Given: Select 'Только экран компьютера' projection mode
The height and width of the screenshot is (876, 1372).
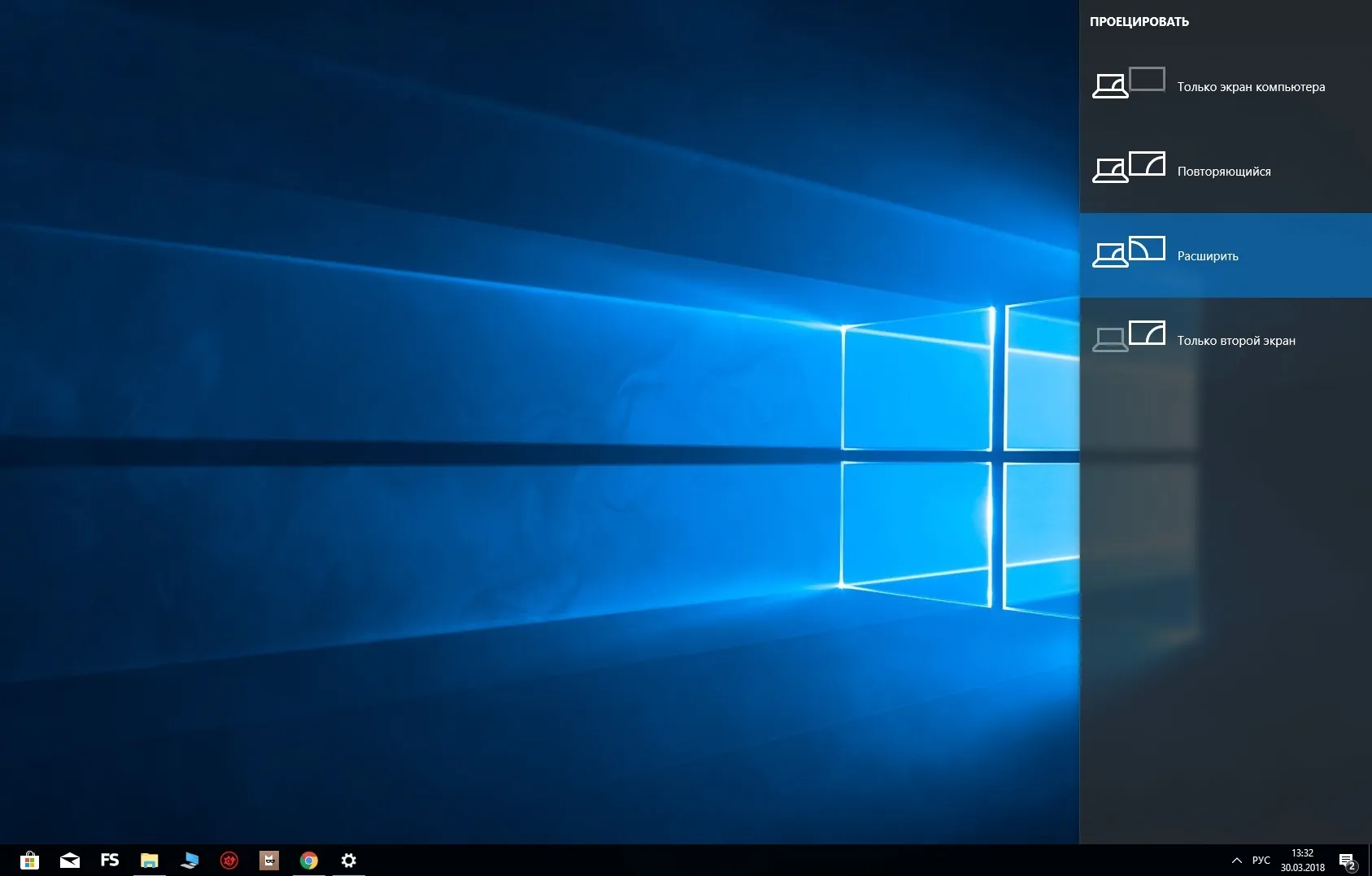Looking at the screenshot, I should pos(1226,86).
